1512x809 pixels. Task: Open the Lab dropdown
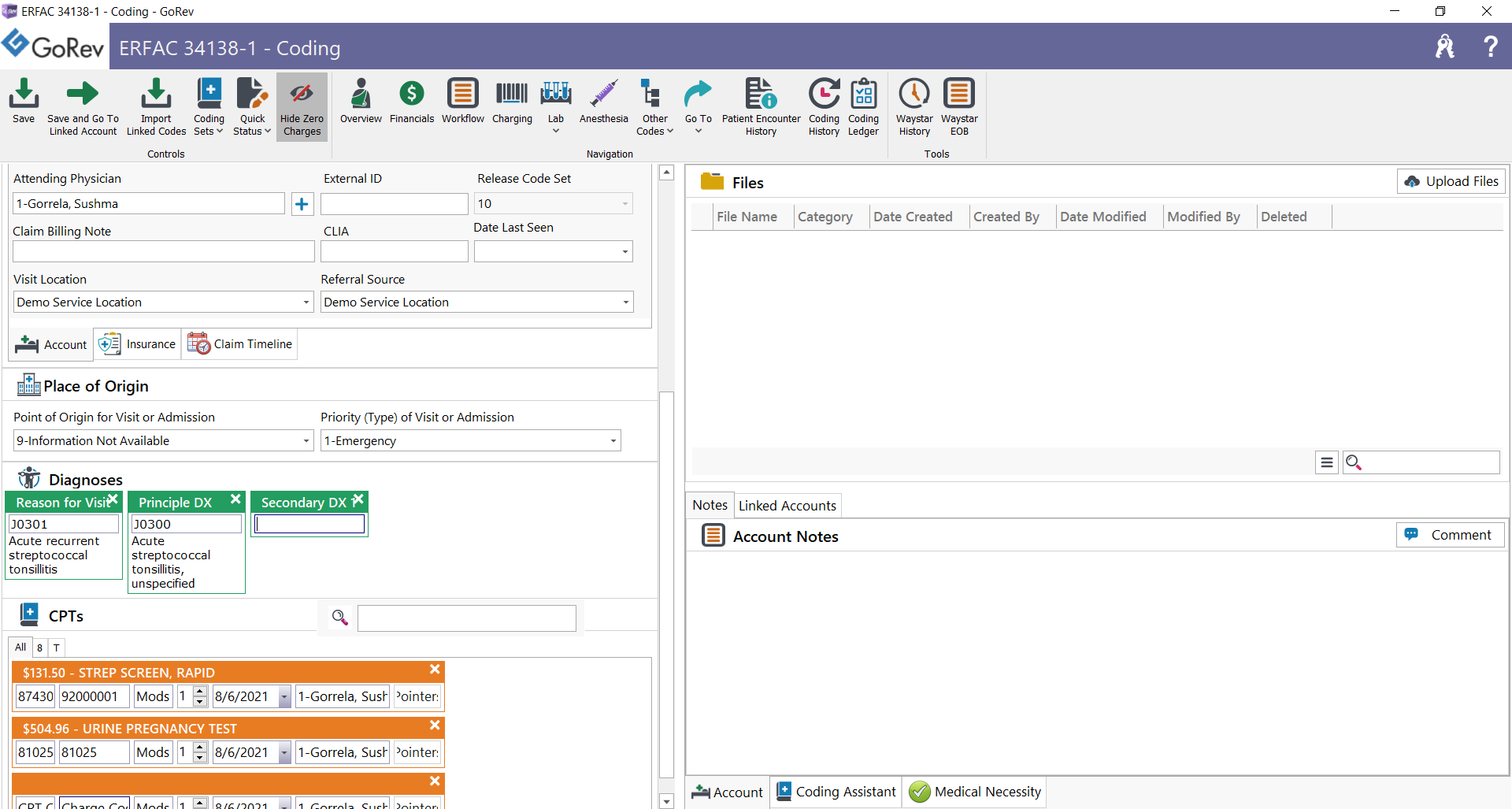pos(556,106)
